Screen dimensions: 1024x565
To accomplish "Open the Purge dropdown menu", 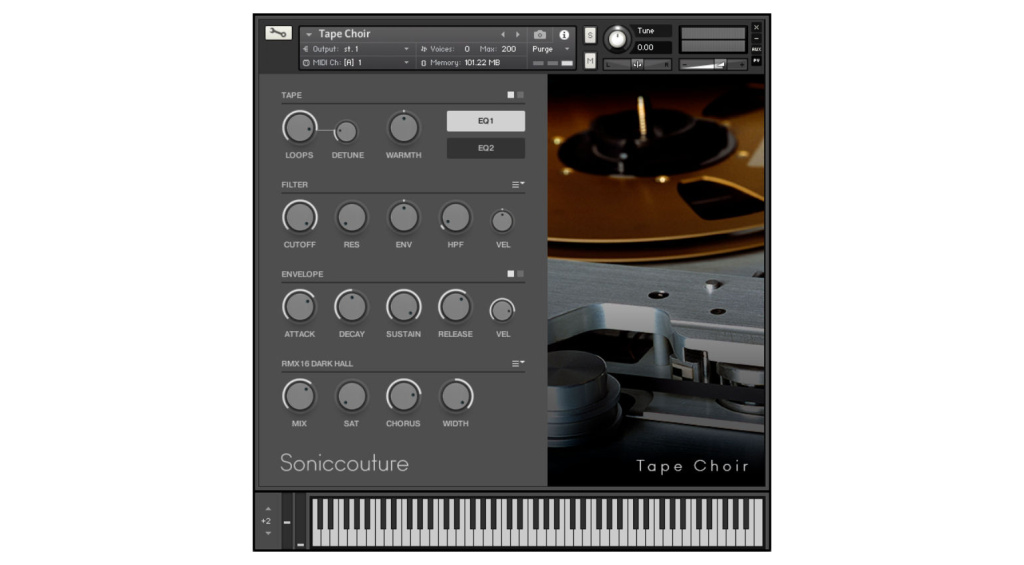I will 551,49.
